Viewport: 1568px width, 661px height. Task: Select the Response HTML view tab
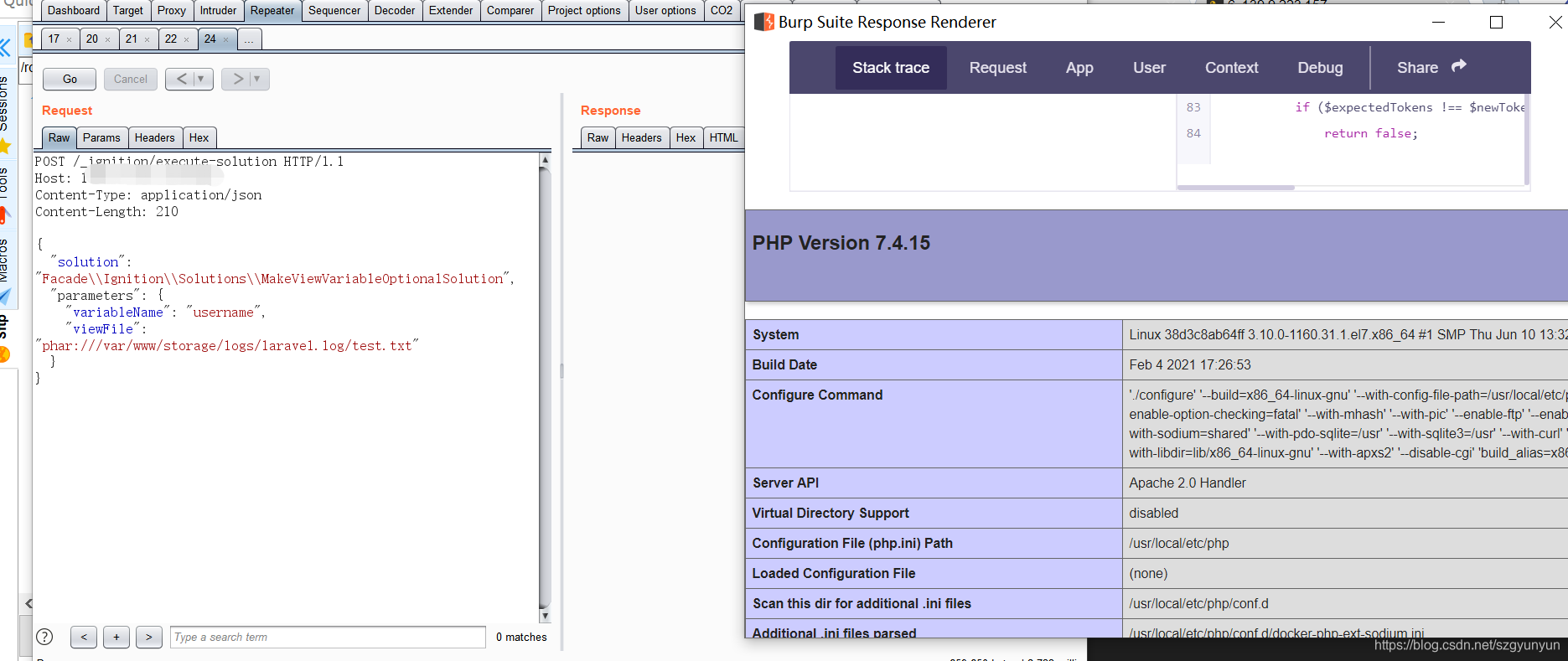[724, 137]
